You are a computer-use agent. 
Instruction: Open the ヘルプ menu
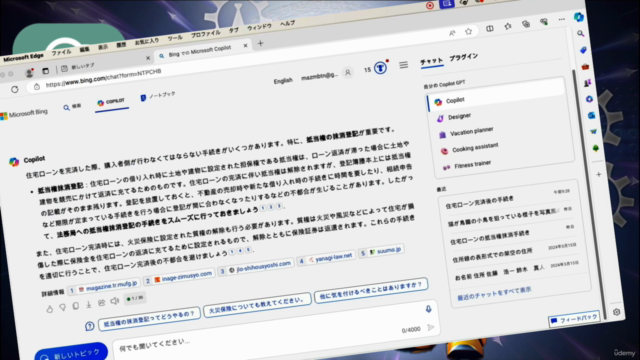[287, 24]
